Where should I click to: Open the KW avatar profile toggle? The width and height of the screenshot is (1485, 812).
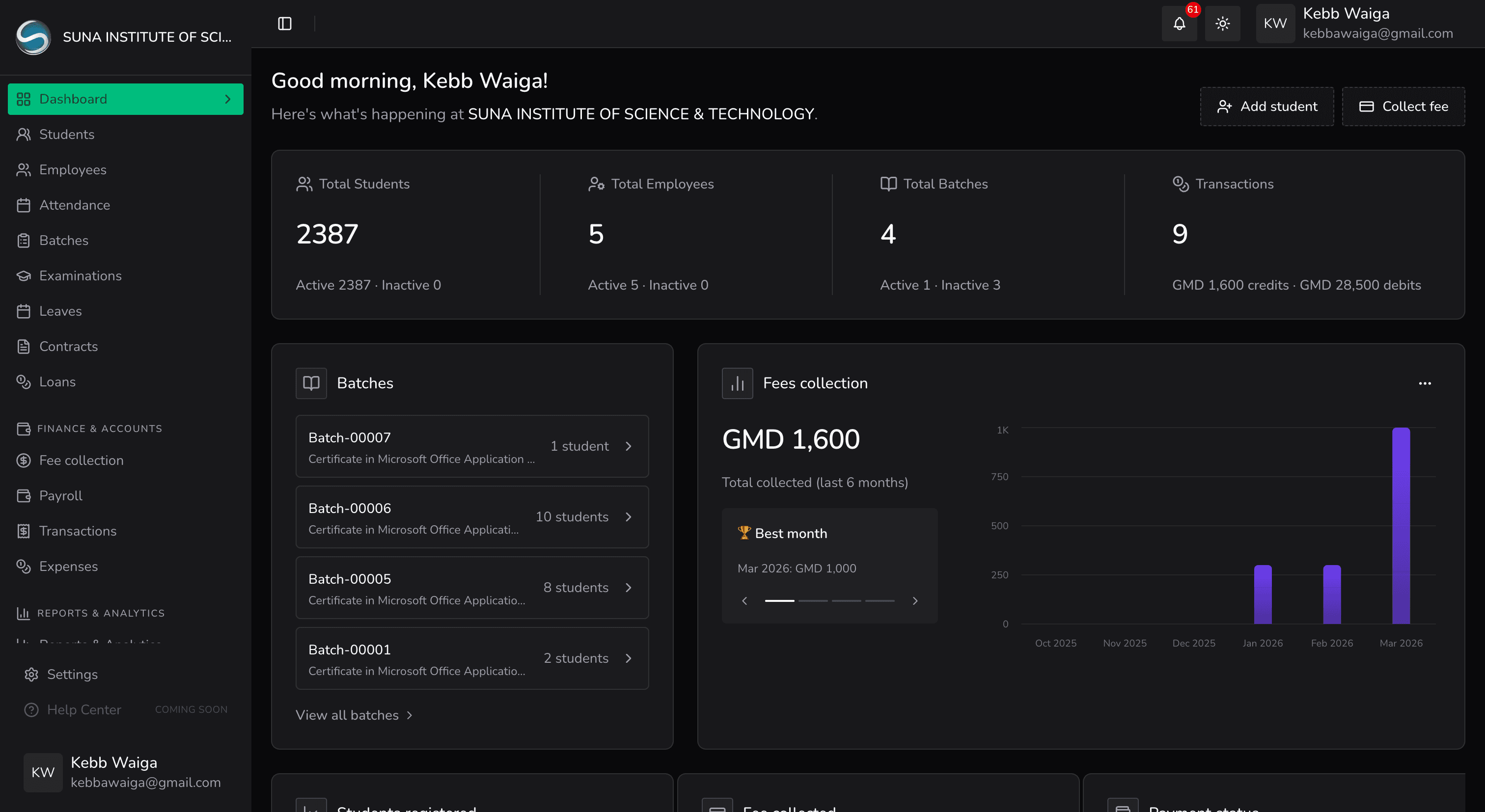1275,23
